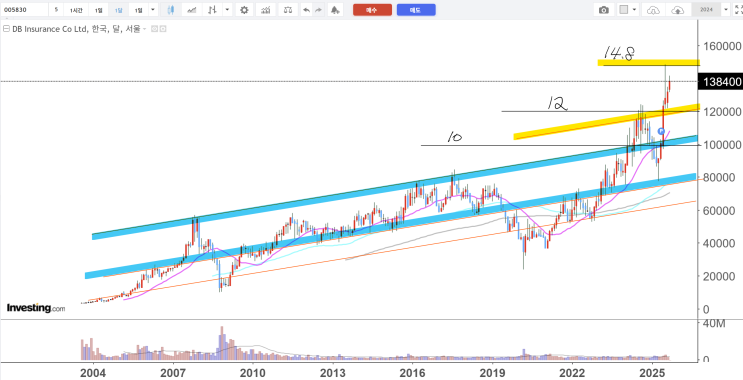Expand the chart style dropdown arrow
Viewport: 743px width, 380px height.
tap(227, 9)
